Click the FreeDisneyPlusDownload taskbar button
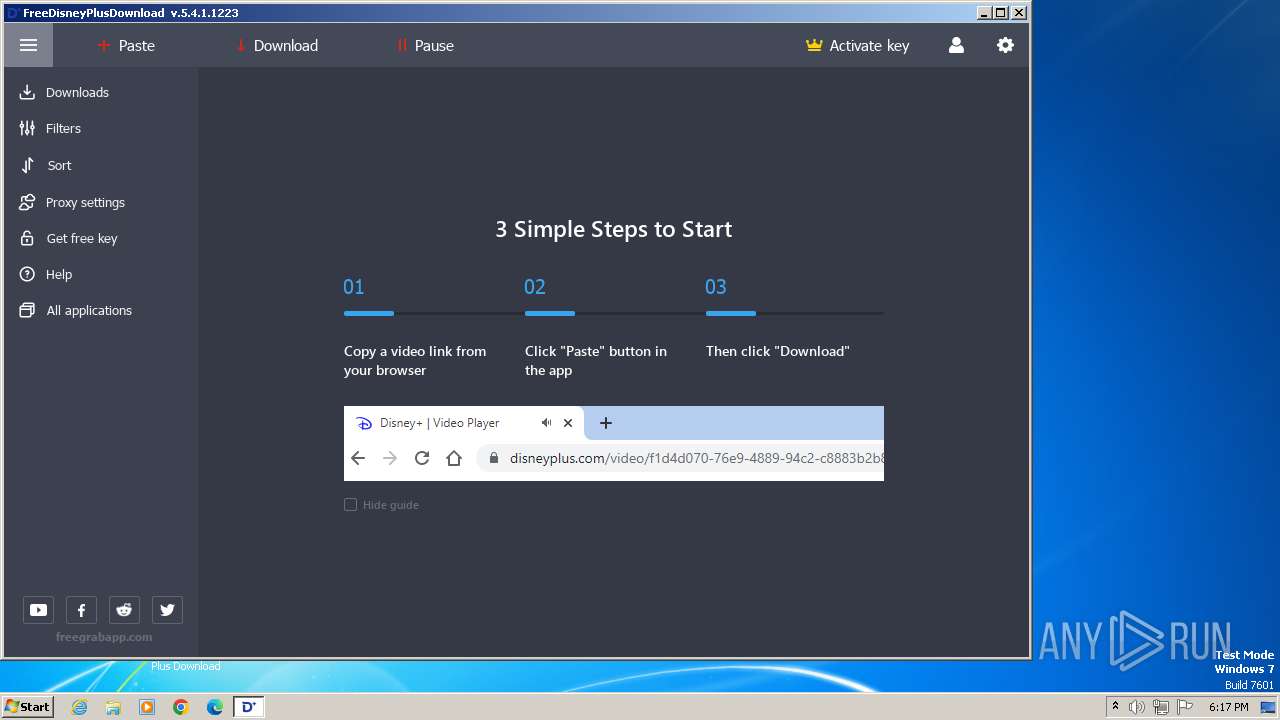 (x=249, y=707)
